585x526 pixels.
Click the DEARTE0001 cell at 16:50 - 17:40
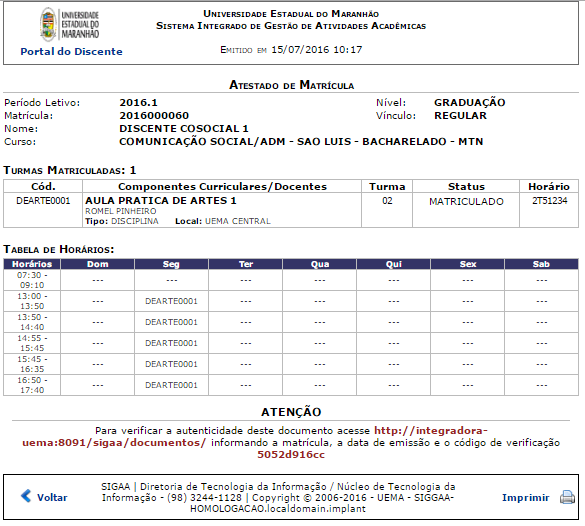coord(171,385)
